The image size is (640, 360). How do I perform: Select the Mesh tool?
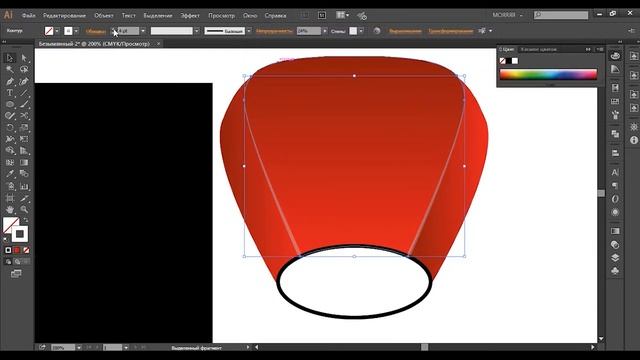click(10, 162)
